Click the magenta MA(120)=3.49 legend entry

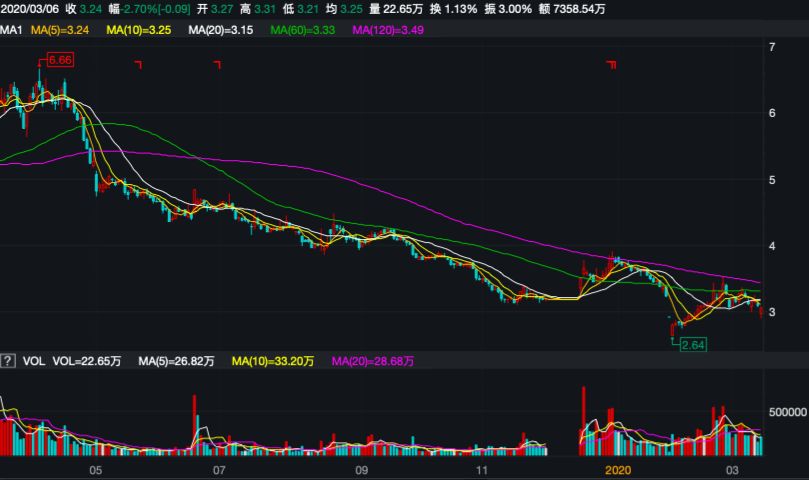click(390, 30)
